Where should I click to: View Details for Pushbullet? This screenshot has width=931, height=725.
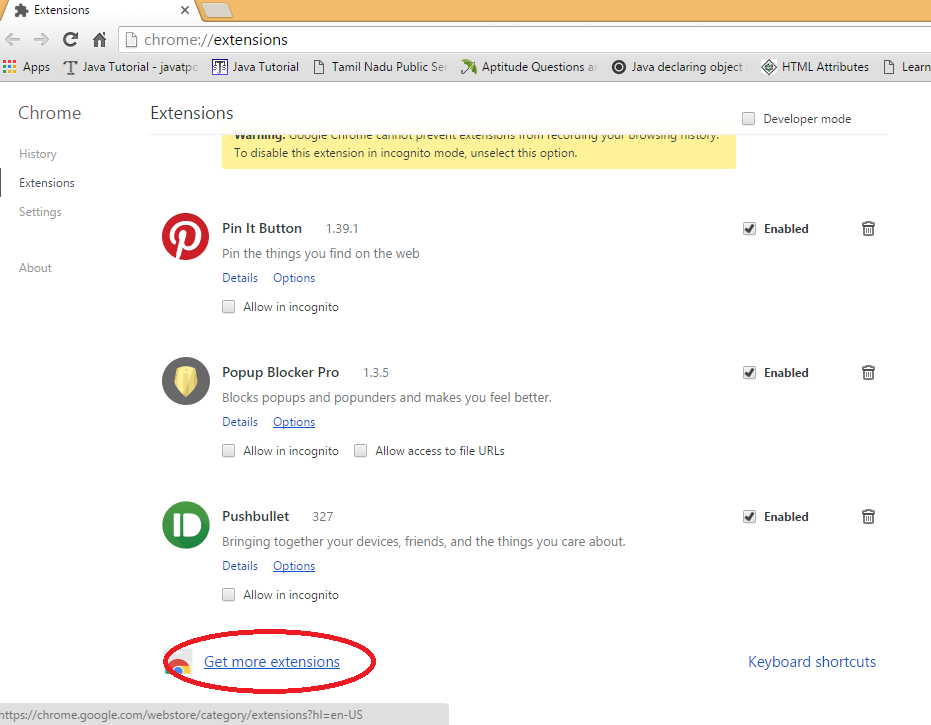pyautogui.click(x=240, y=566)
